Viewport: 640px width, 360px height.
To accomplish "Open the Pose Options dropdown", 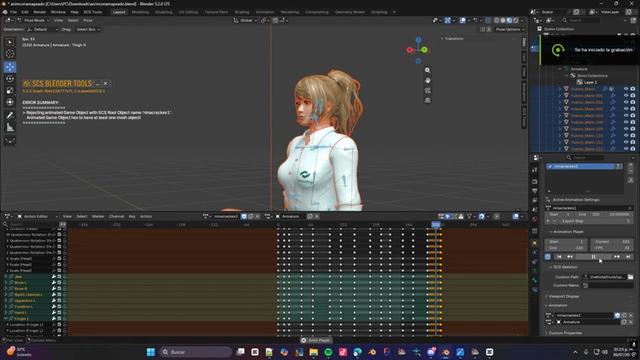I will [x=510, y=29].
